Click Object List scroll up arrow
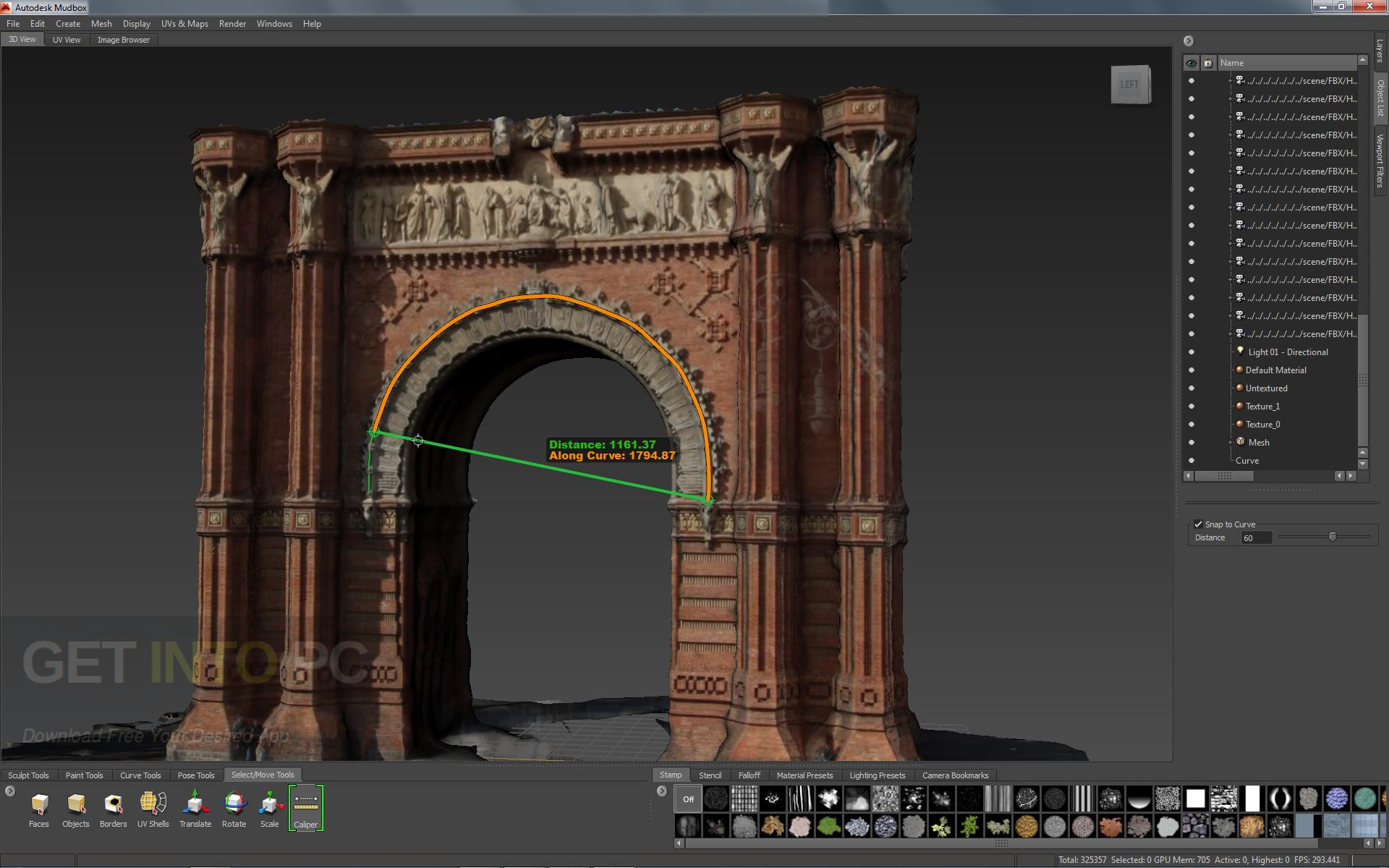 (x=1363, y=60)
